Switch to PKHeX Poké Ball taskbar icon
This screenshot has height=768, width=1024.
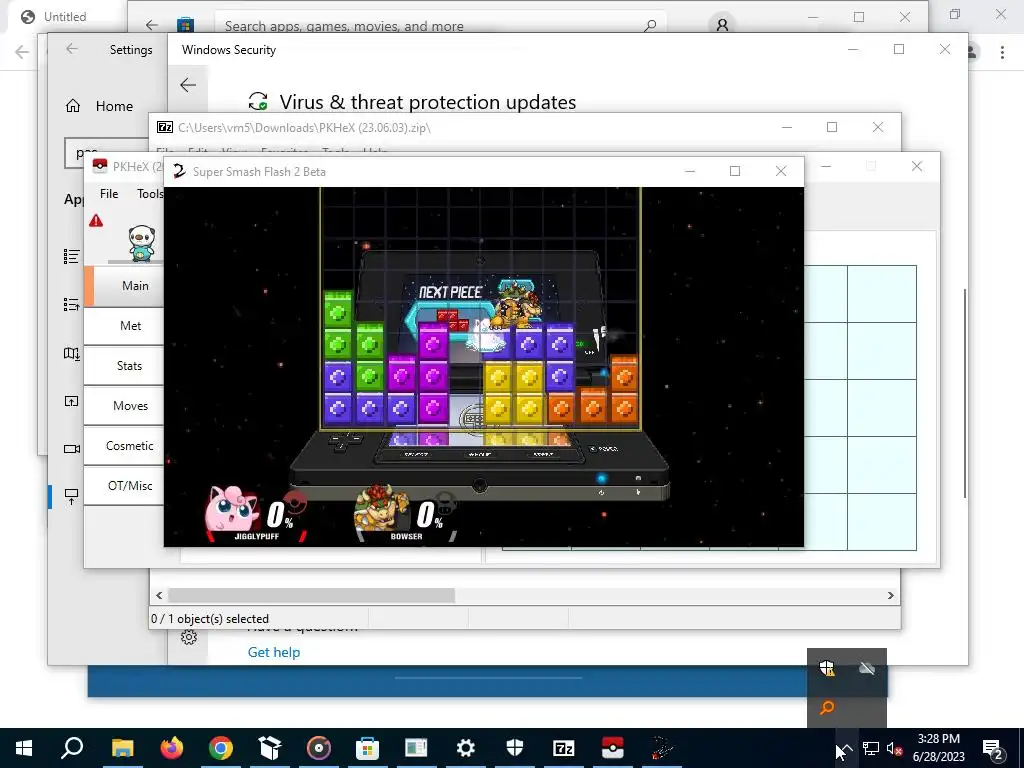tap(613, 748)
